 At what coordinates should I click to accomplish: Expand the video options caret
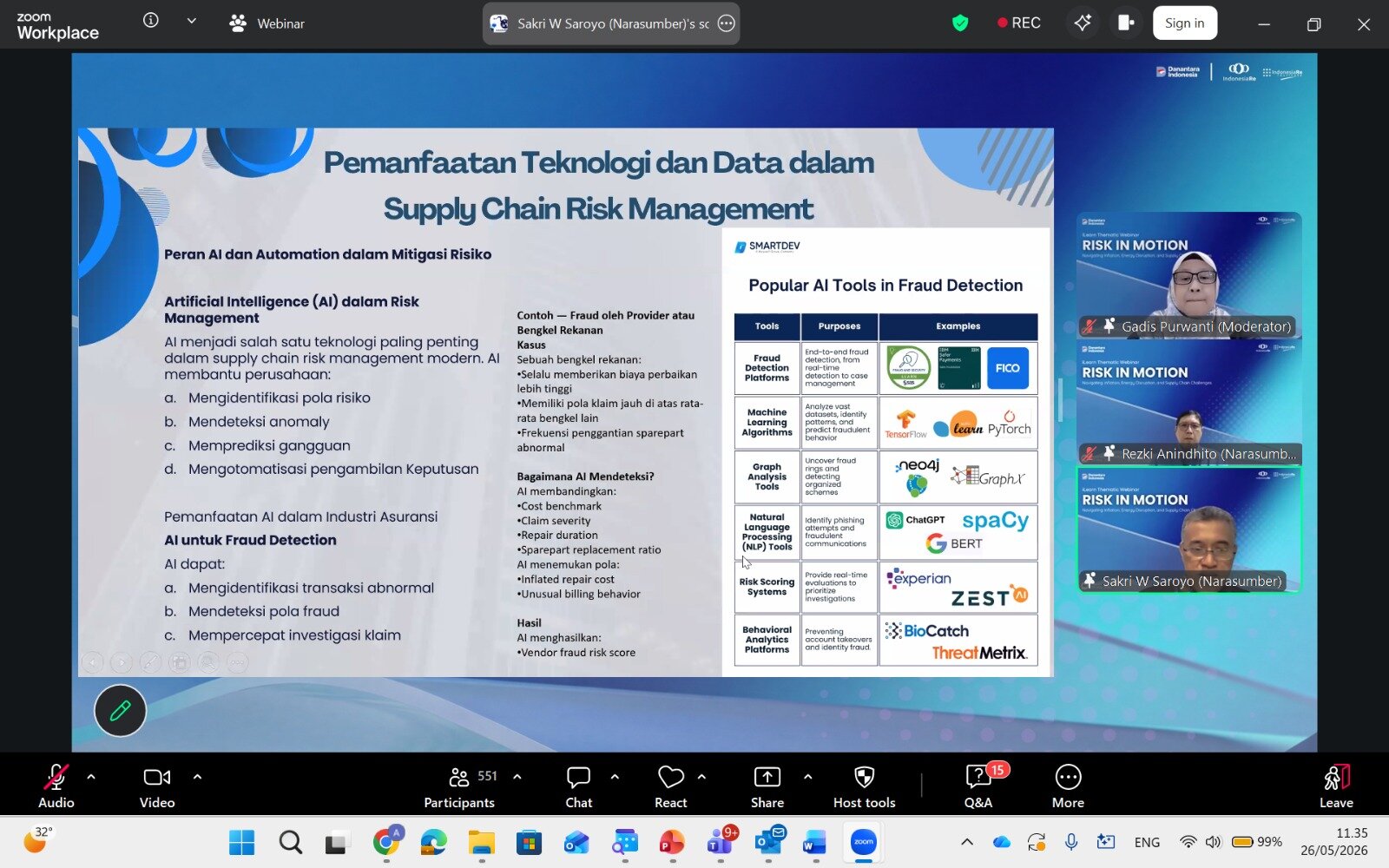click(x=197, y=777)
